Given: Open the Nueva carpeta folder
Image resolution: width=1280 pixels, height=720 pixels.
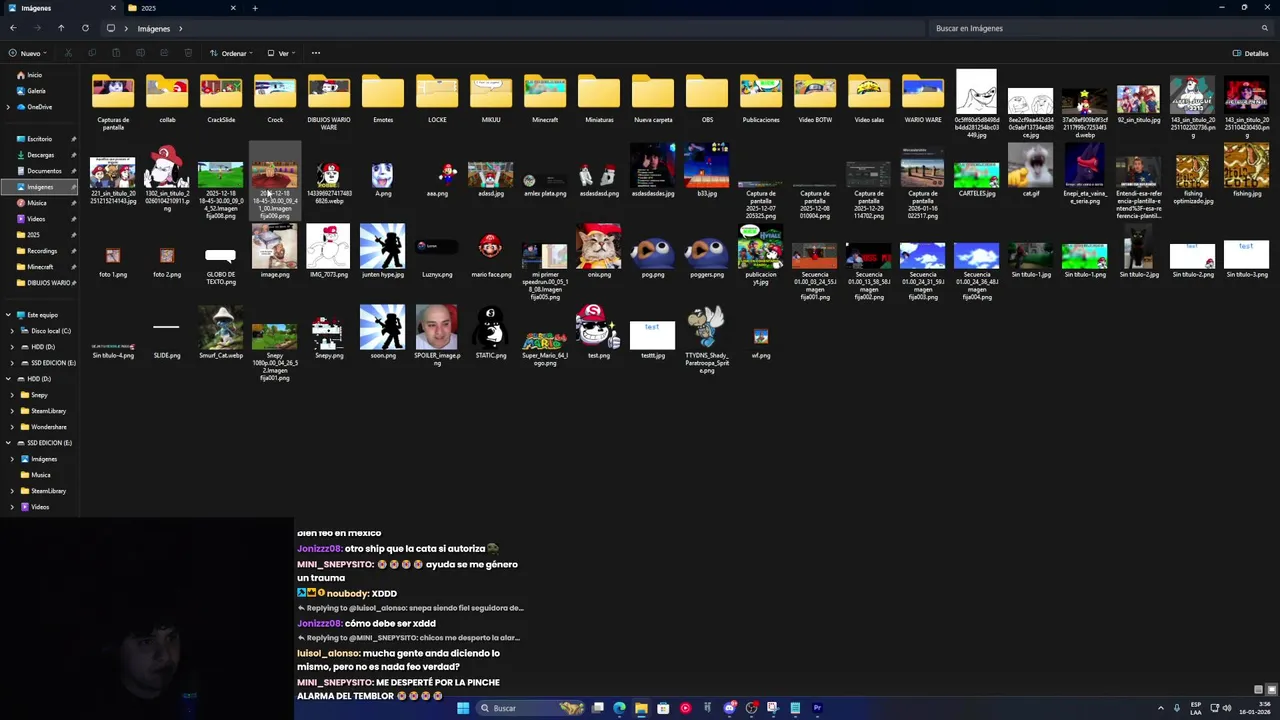Looking at the screenshot, I should pyautogui.click(x=653, y=98).
